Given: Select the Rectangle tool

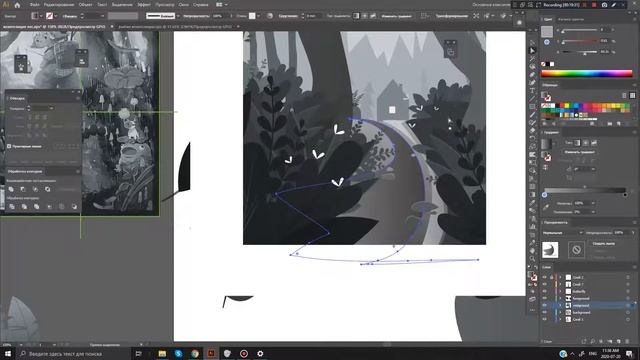Looking at the screenshot, I should click(x=532, y=107).
